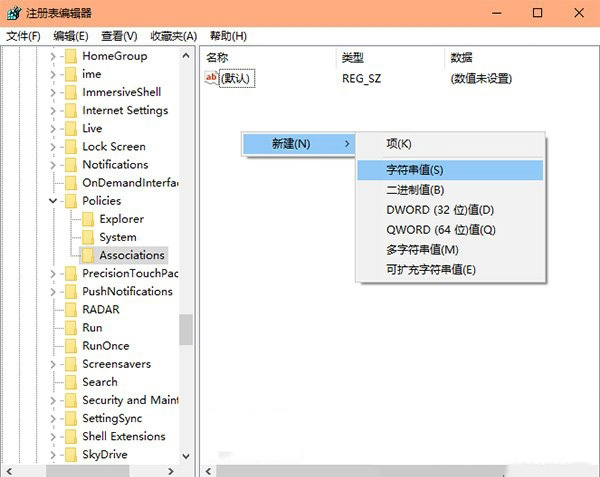This screenshot has width=600, height=477.
Task: Expand the PrecisionTouchPad key
Action: 53,274
